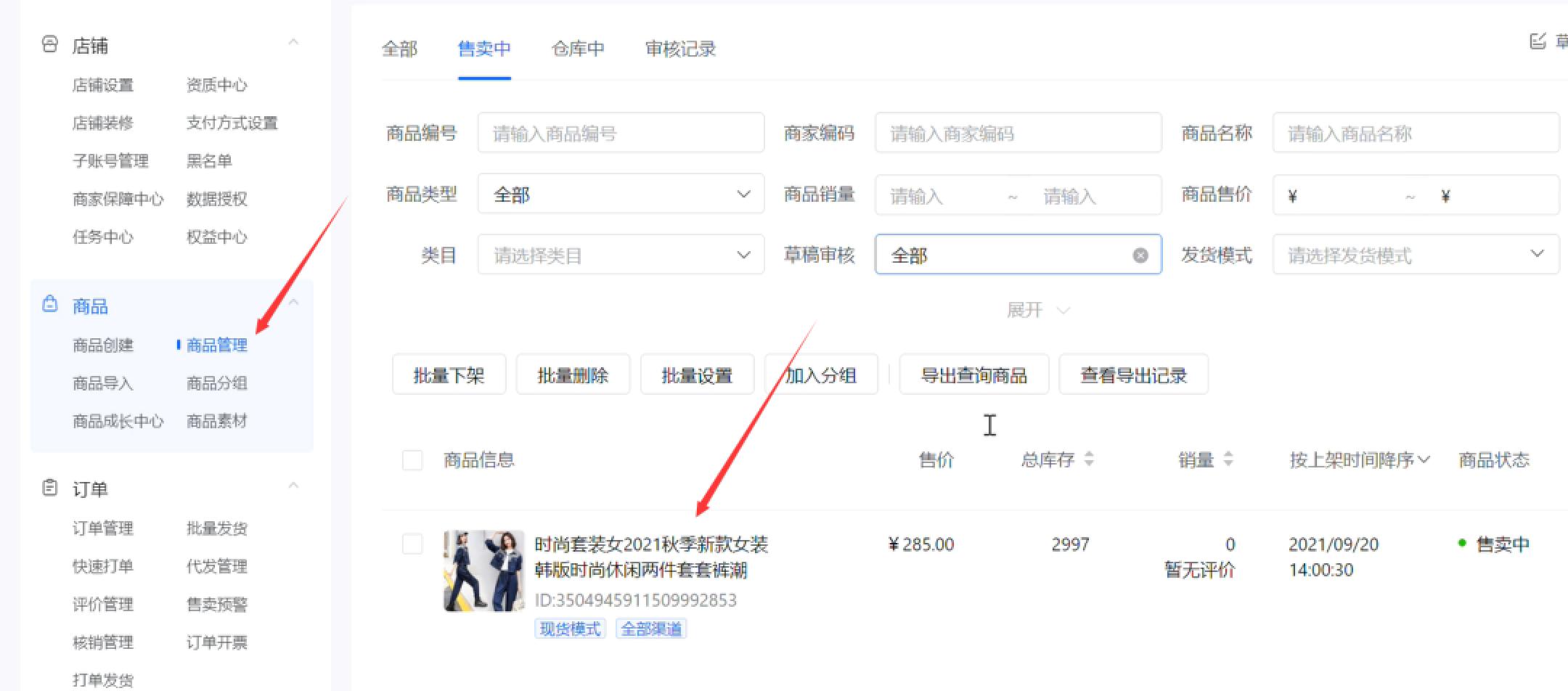This screenshot has width=1568, height=691.
Task: Collapse the 订单 sidebar section
Action: [293, 486]
